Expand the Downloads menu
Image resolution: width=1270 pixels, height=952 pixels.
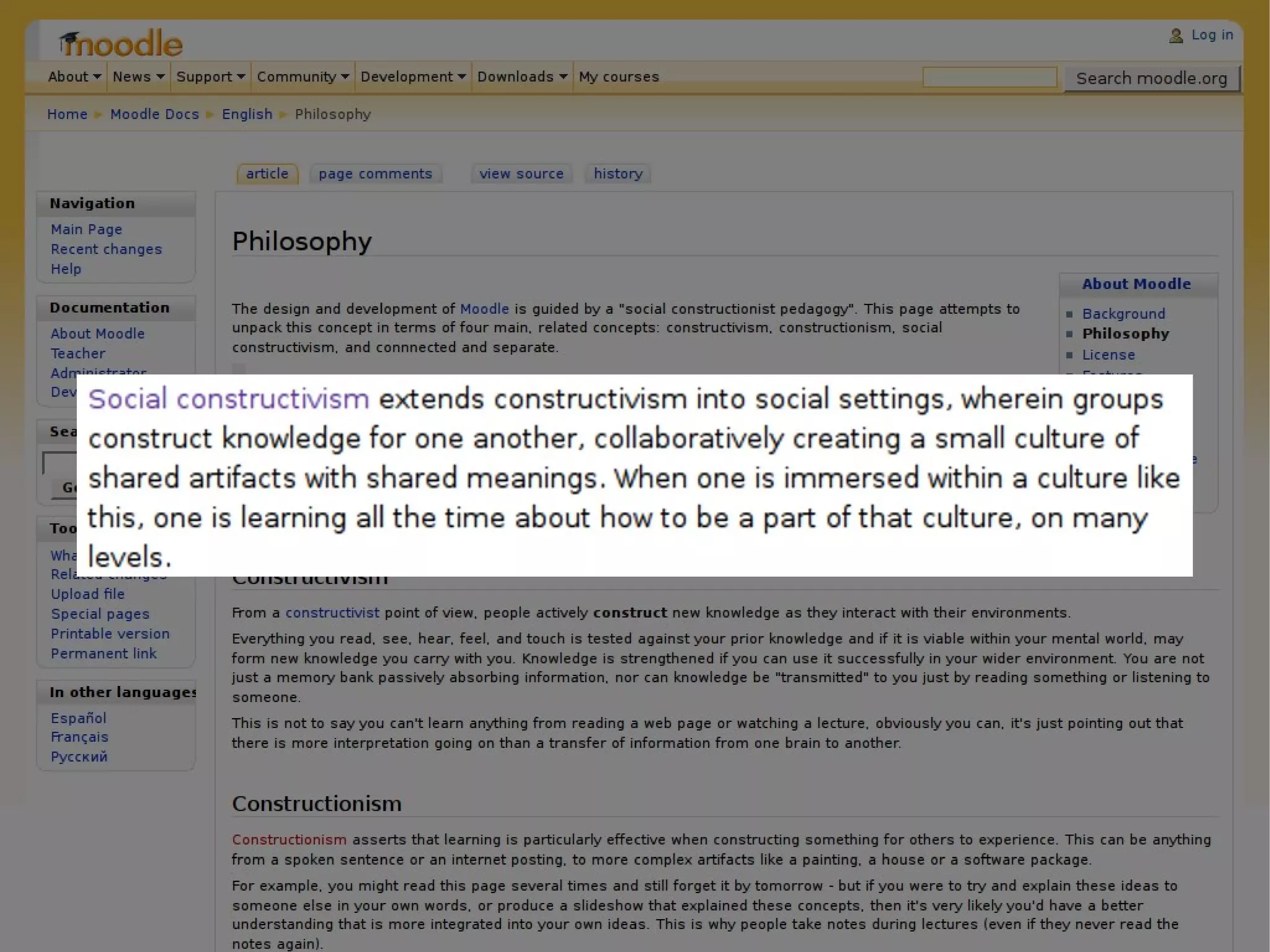pyautogui.click(x=522, y=77)
